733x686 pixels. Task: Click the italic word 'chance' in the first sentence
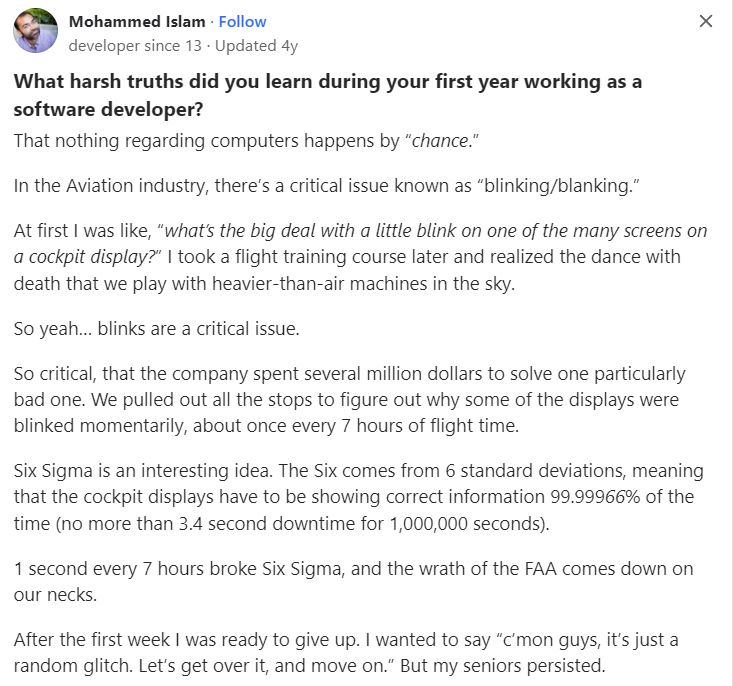(440, 141)
